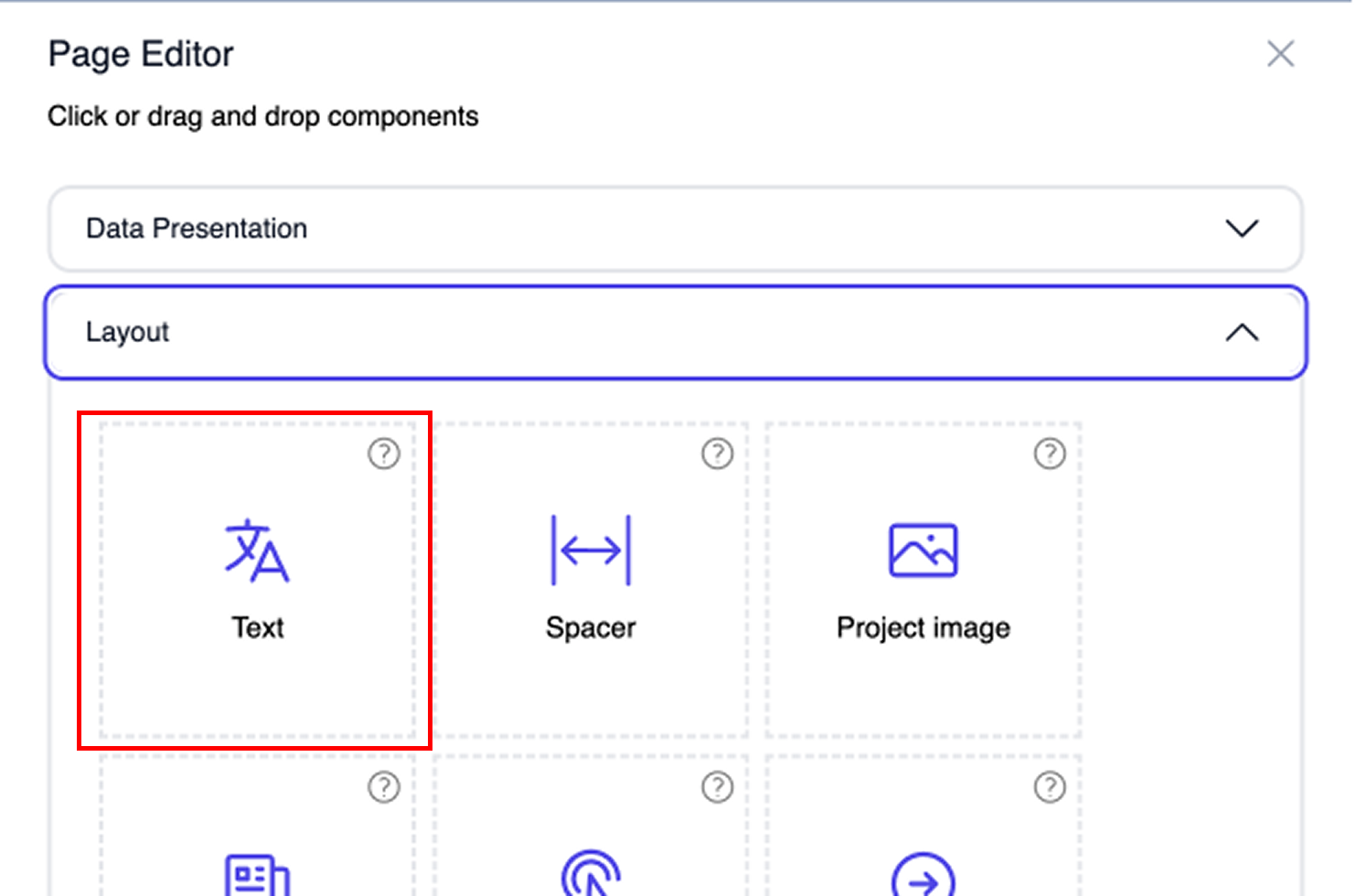Collapse the Layout section
The width and height of the screenshot is (1356, 896).
pyautogui.click(x=675, y=332)
